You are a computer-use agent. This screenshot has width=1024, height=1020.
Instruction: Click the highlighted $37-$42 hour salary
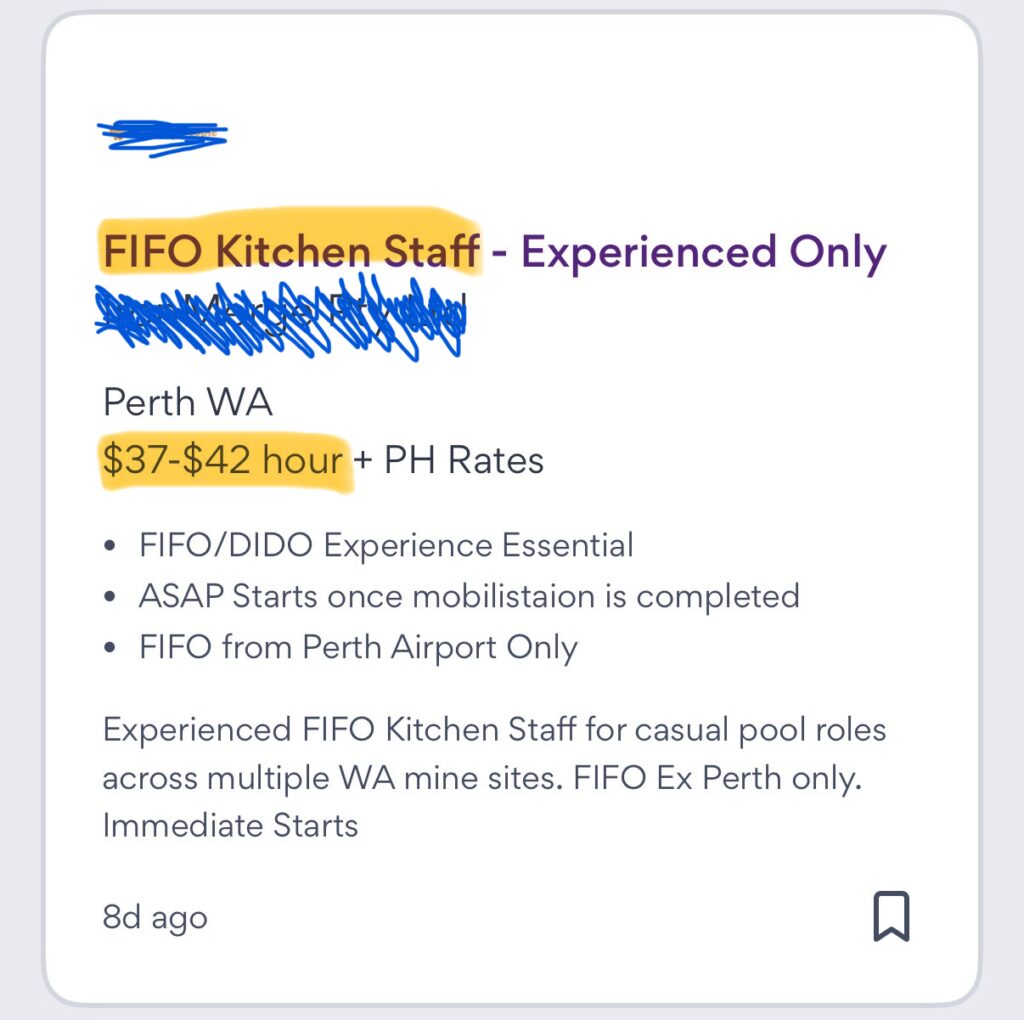point(223,461)
